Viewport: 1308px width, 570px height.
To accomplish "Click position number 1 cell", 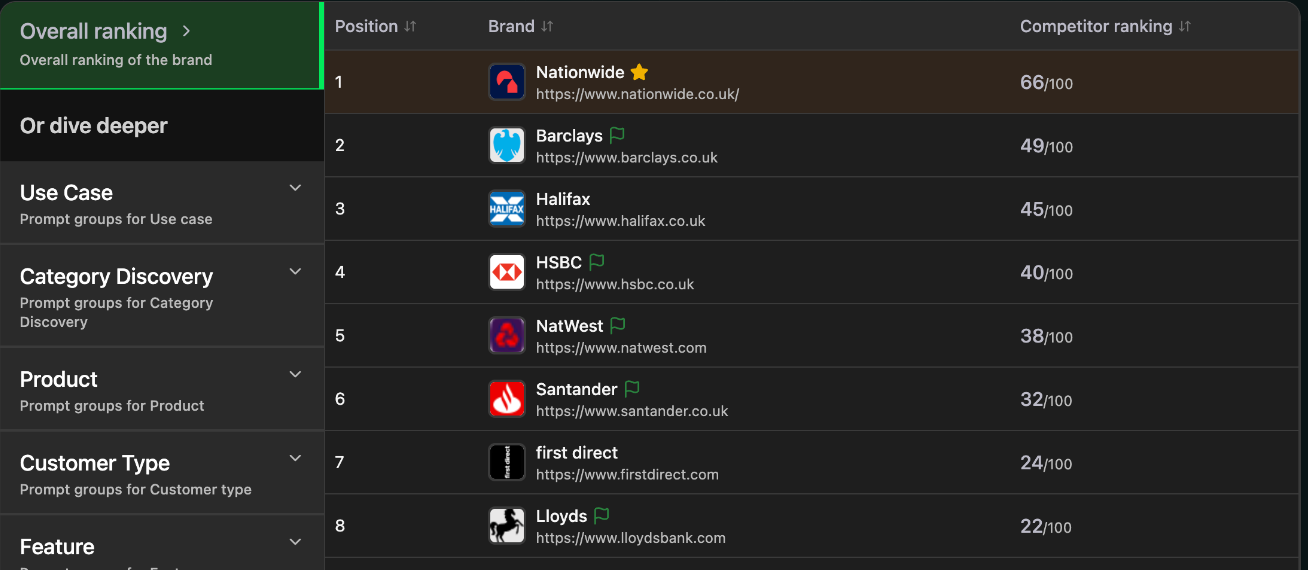I will coord(339,82).
